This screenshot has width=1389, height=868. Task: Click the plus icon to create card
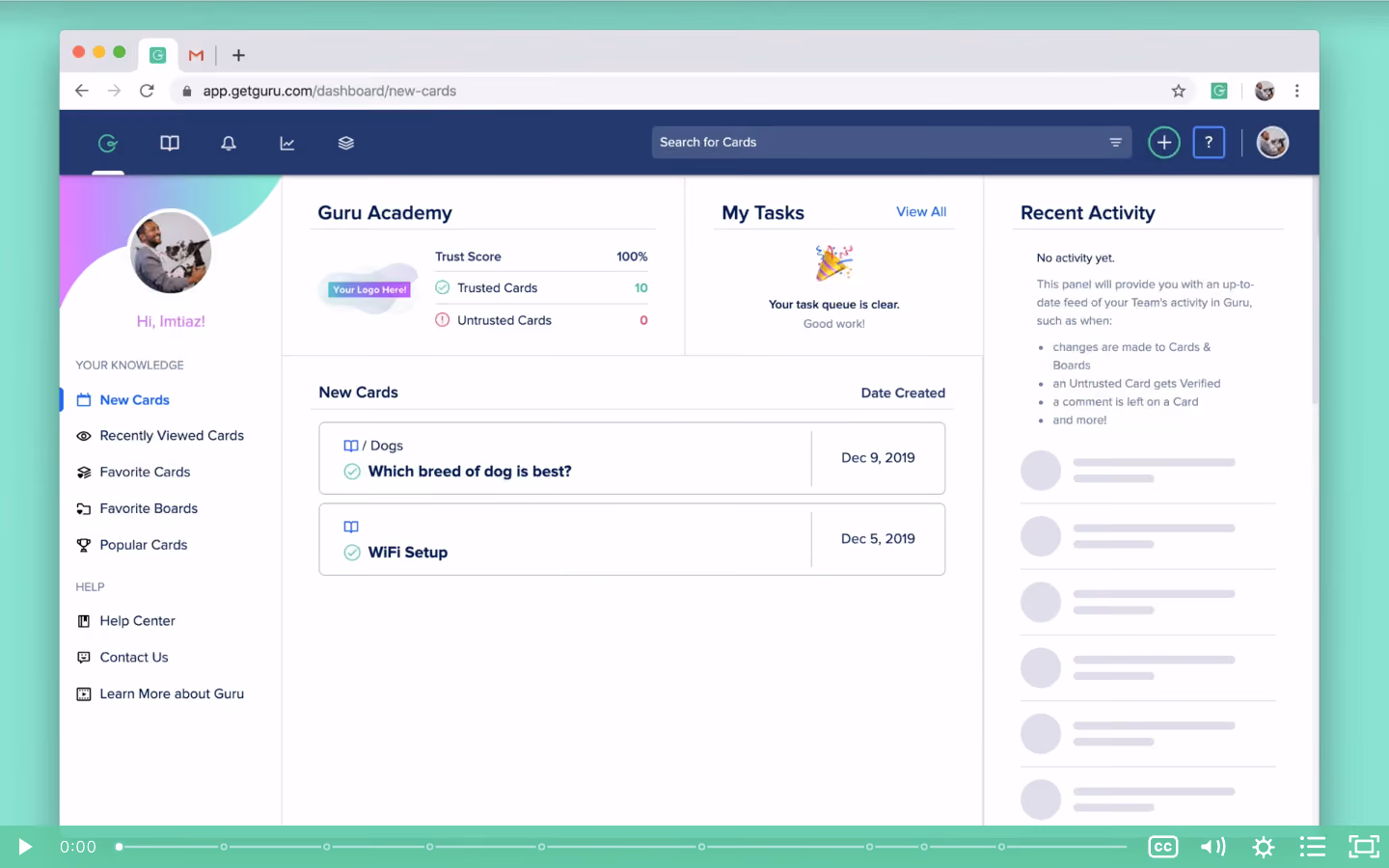coord(1164,143)
